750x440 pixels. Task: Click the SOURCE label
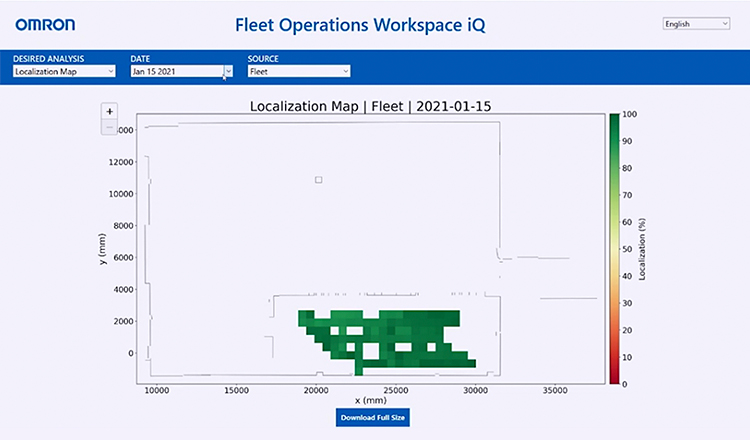[263, 59]
